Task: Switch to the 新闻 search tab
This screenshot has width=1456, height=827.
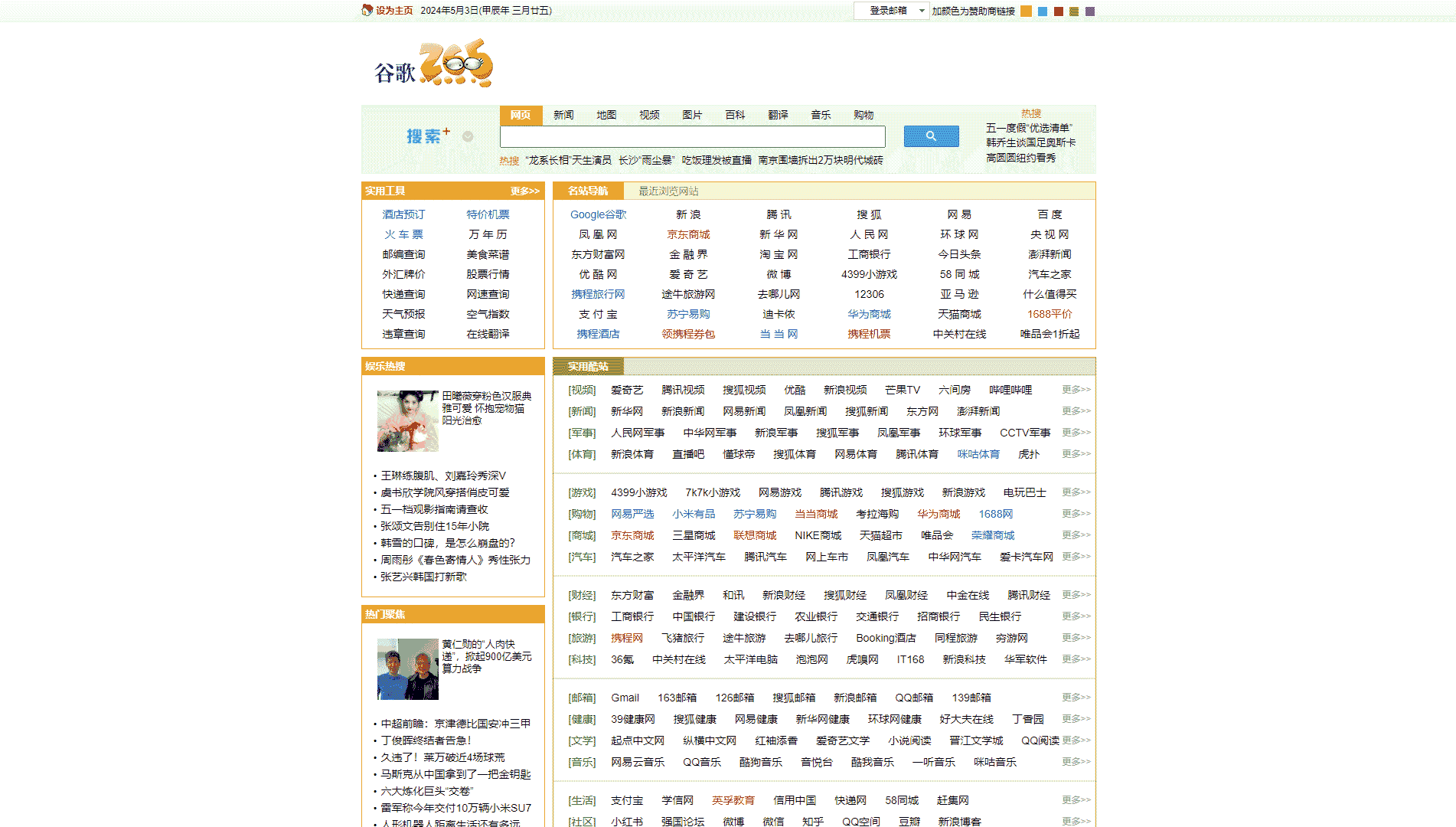Action: [563, 115]
